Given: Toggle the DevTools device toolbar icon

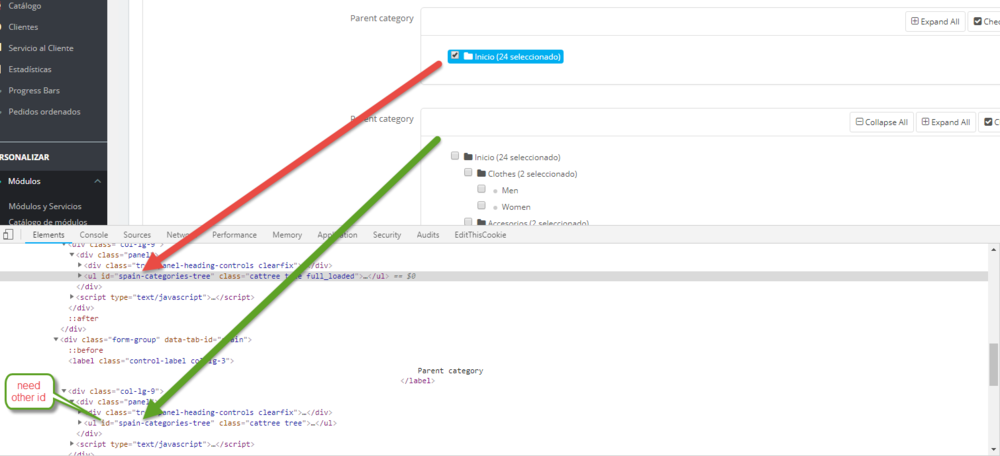Looking at the screenshot, I should [8, 235].
